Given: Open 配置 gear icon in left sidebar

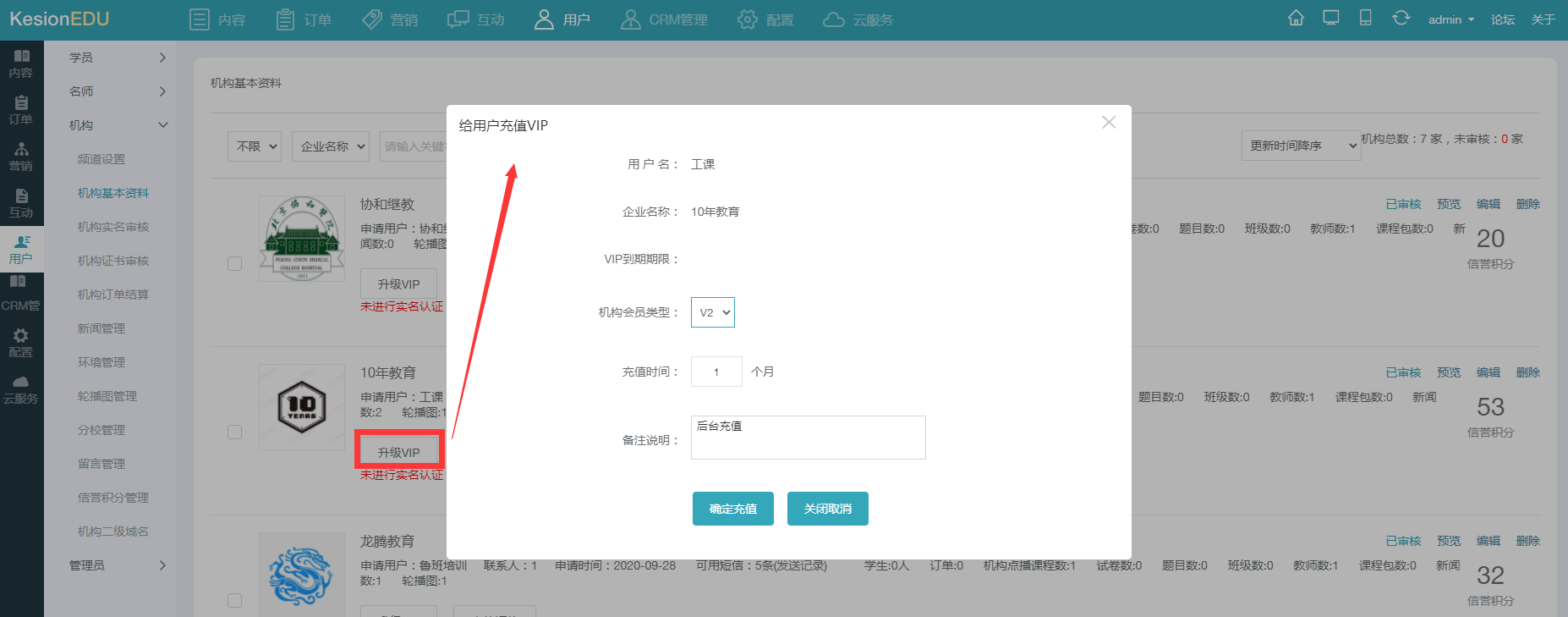Looking at the screenshot, I should tap(21, 343).
